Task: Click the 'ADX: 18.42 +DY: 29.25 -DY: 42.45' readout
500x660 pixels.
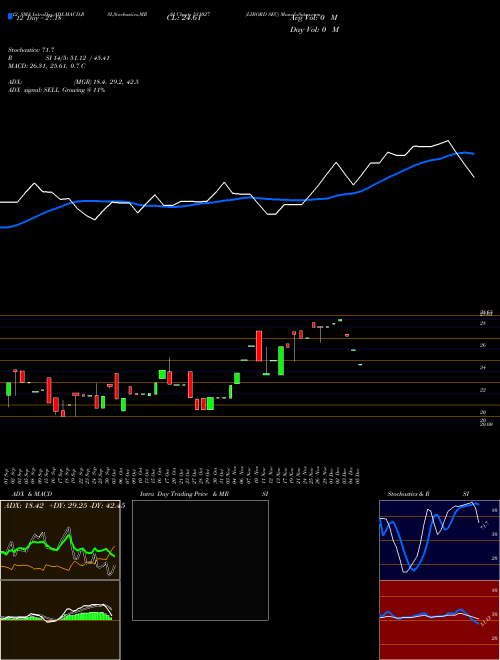Action: pos(64,506)
